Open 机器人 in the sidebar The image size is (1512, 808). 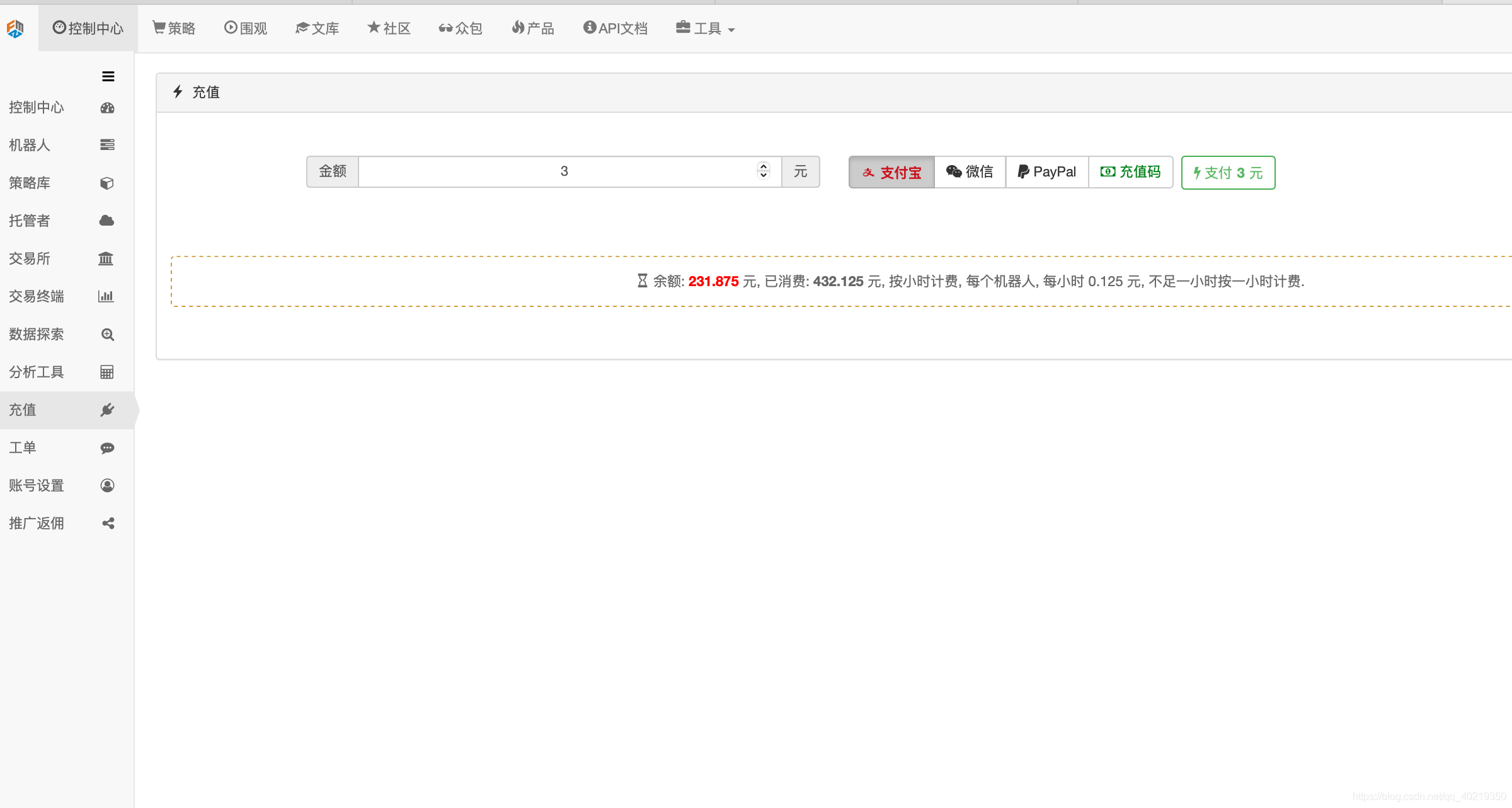67,145
